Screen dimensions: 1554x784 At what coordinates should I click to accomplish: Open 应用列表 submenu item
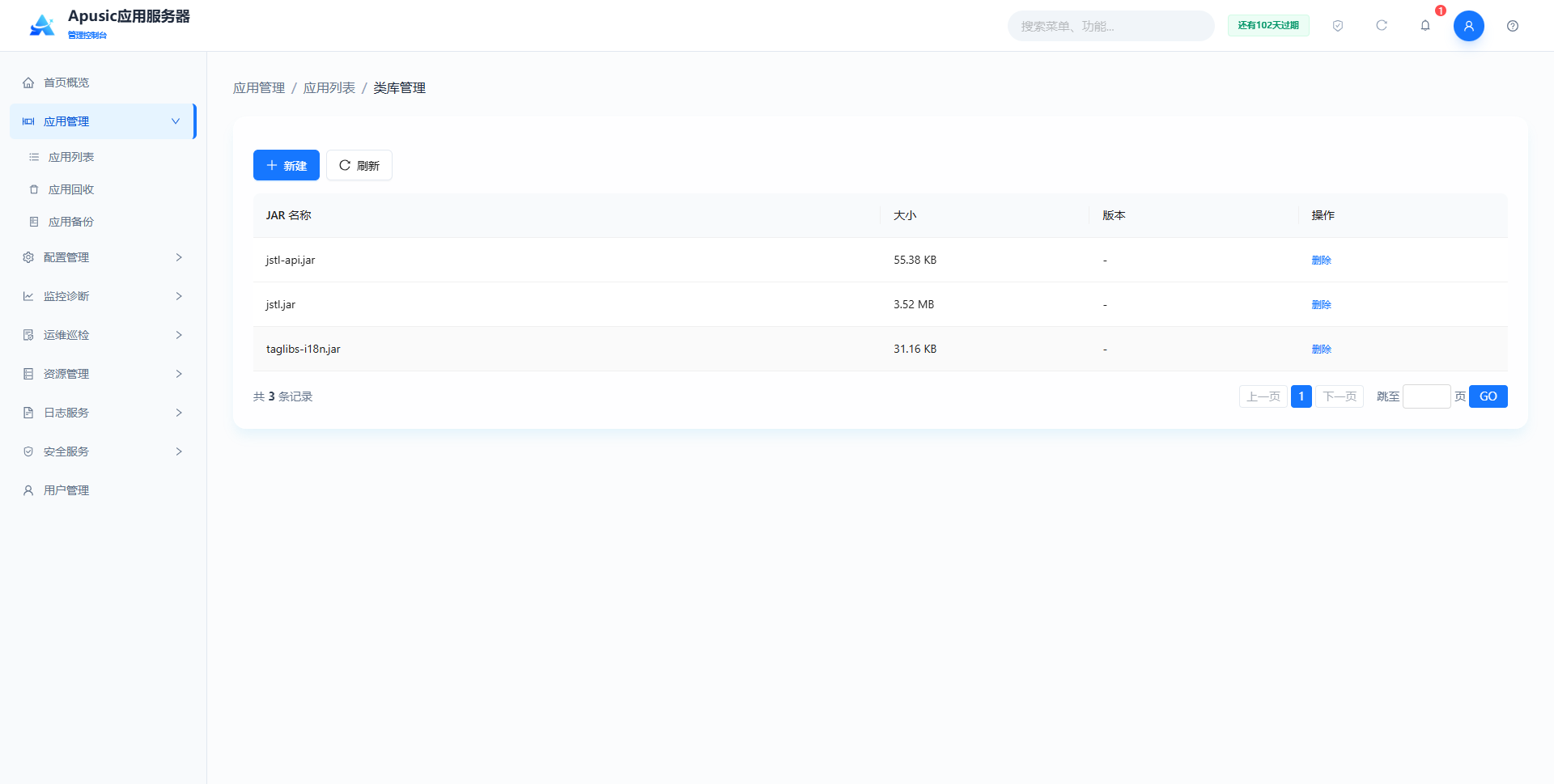tap(104, 157)
